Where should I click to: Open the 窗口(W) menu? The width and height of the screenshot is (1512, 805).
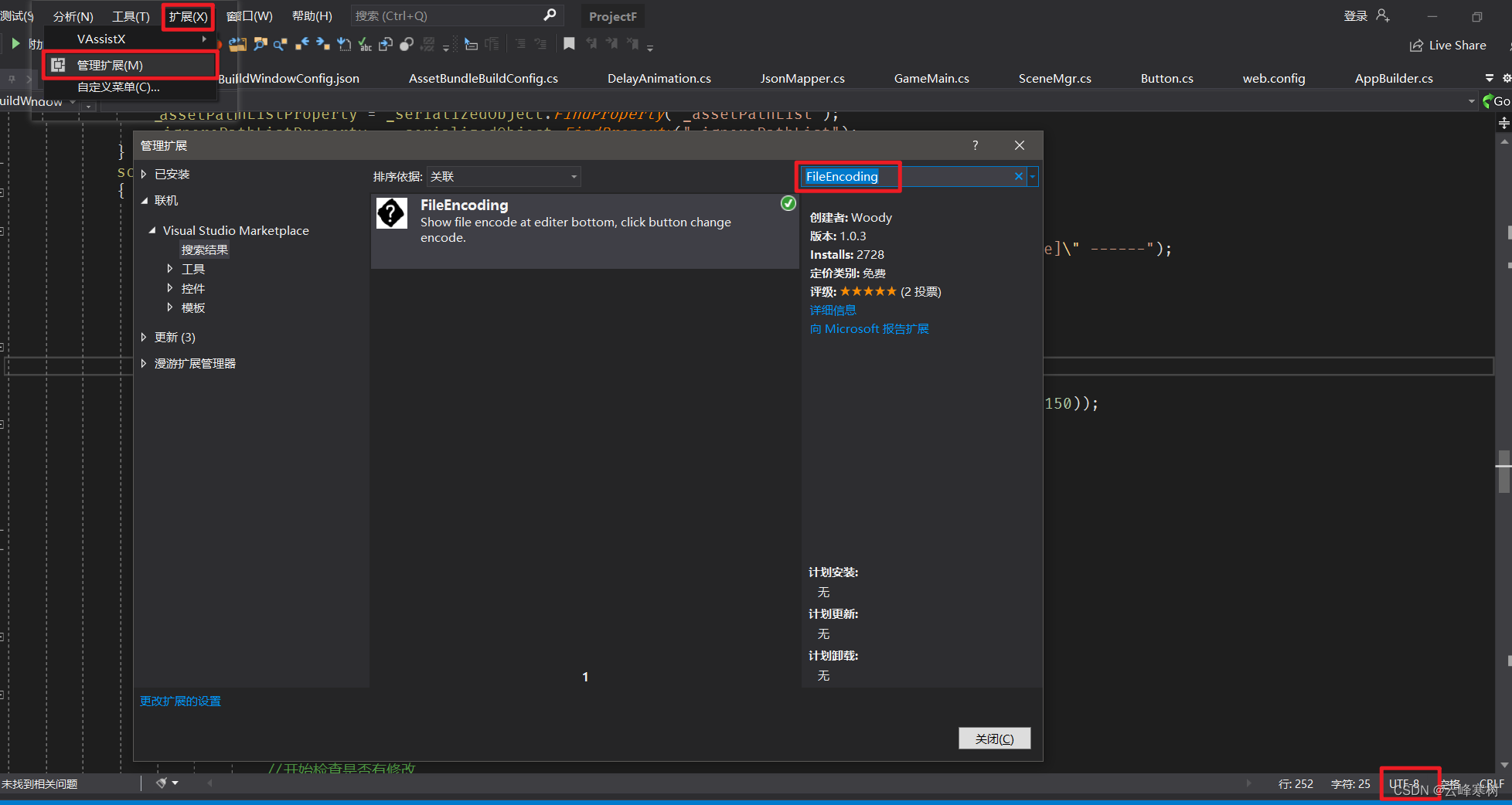(250, 16)
